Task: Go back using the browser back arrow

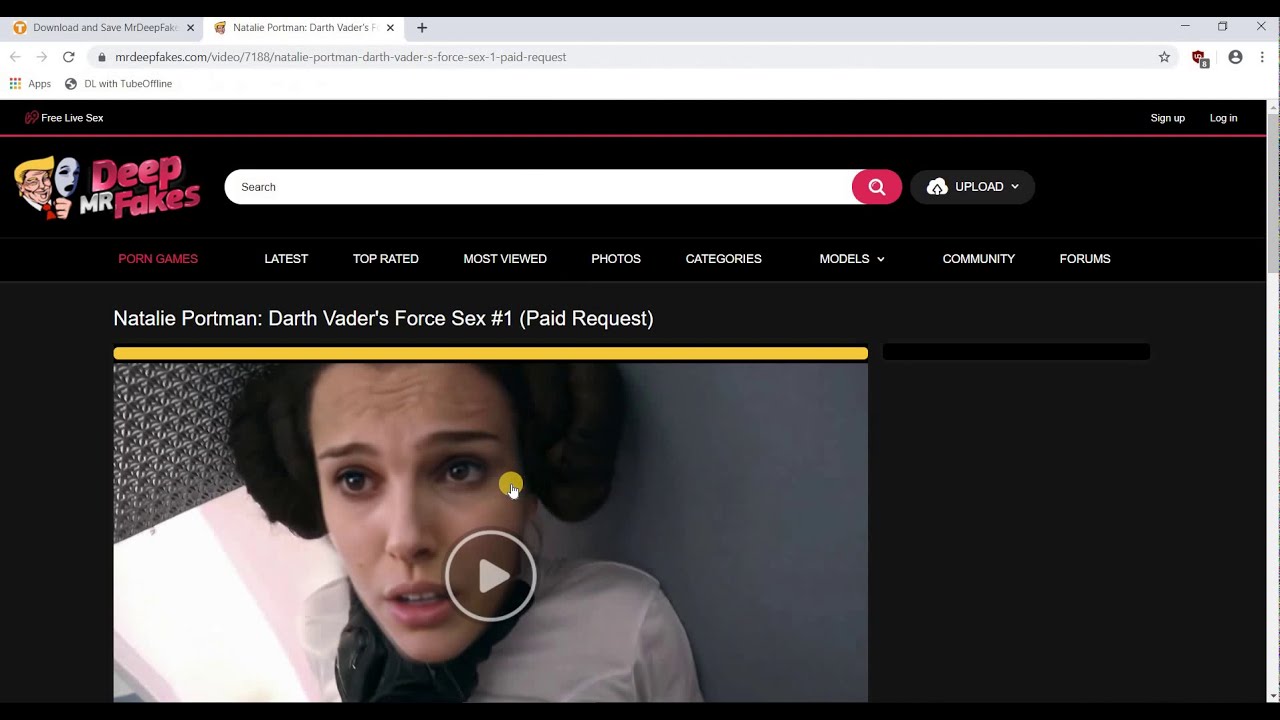Action: click(x=15, y=57)
